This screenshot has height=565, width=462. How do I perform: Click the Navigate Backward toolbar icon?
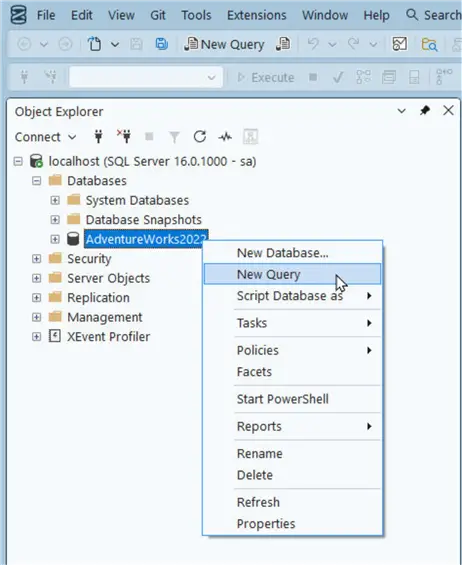tap(24, 44)
